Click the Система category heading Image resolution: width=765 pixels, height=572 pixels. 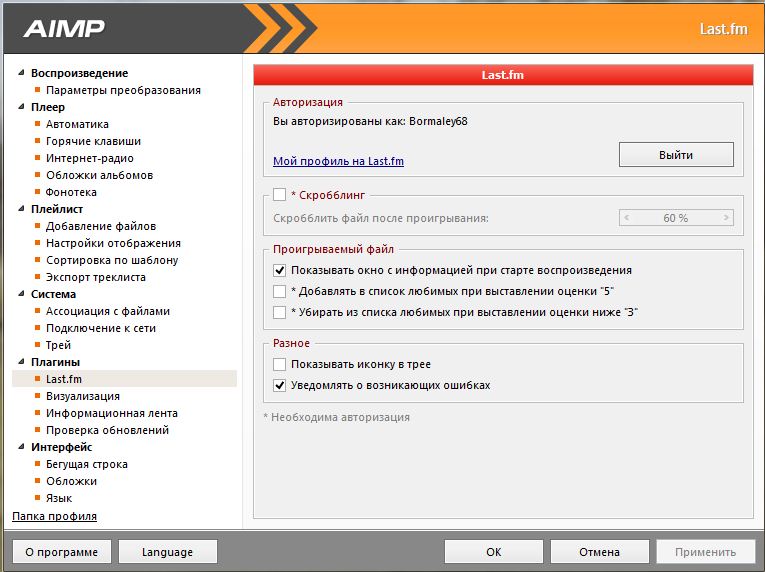pyautogui.click(x=53, y=294)
